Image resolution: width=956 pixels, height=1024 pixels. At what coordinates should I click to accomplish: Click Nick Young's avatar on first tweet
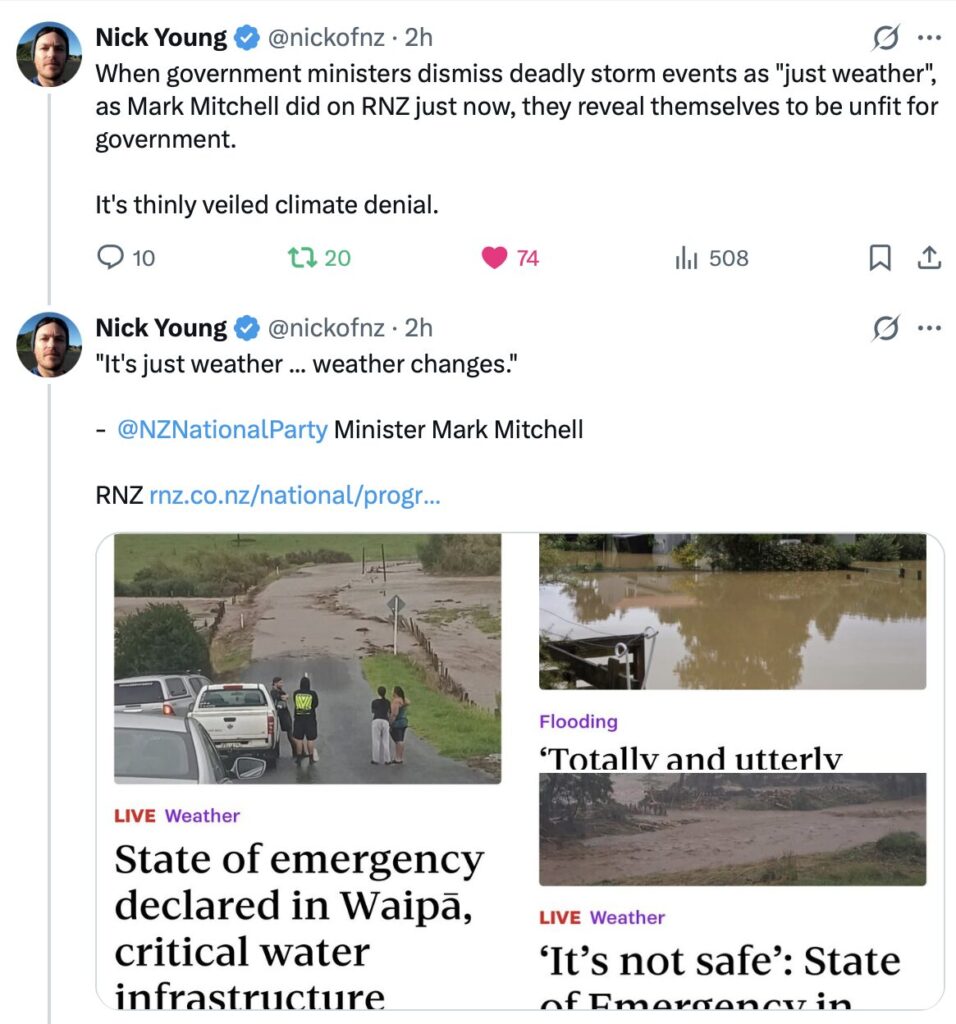click(x=49, y=54)
